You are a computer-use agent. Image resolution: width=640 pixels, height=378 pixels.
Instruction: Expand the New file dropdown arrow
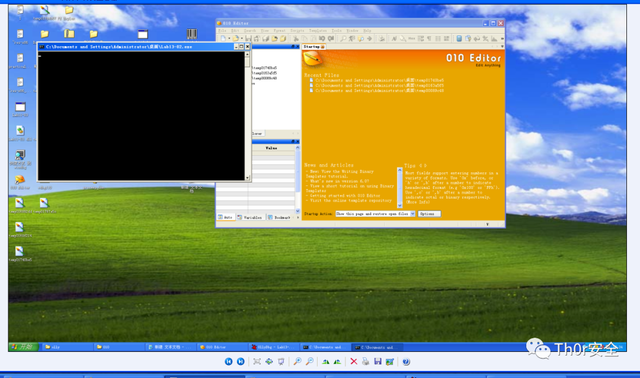point(229,38)
